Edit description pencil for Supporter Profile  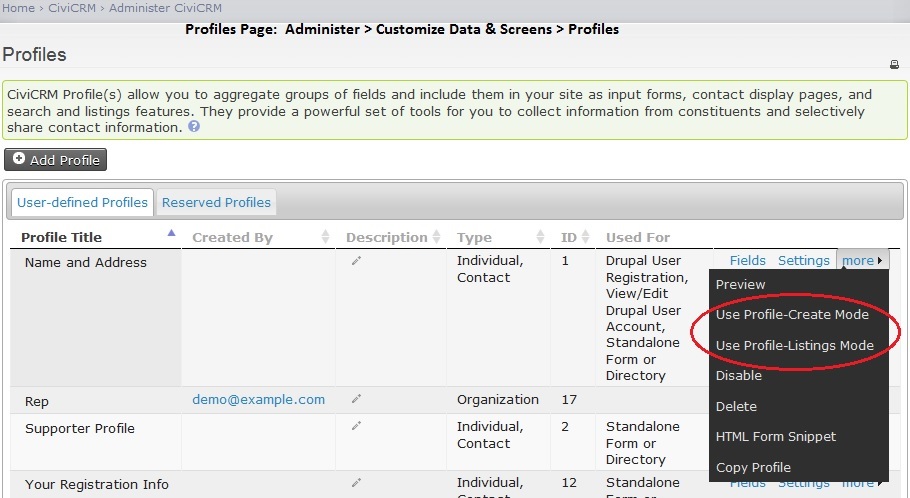point(356,425)
